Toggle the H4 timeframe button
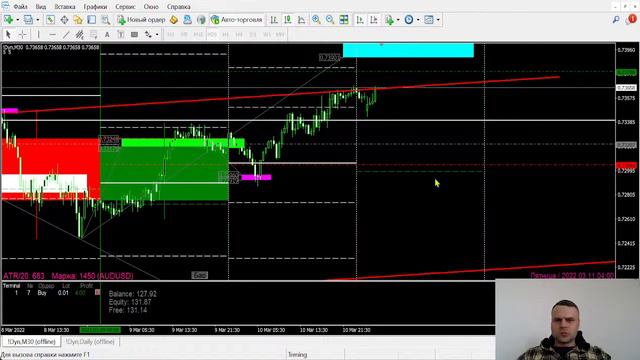This screenshot has height=360, width=640. click(x=239, y=35)
